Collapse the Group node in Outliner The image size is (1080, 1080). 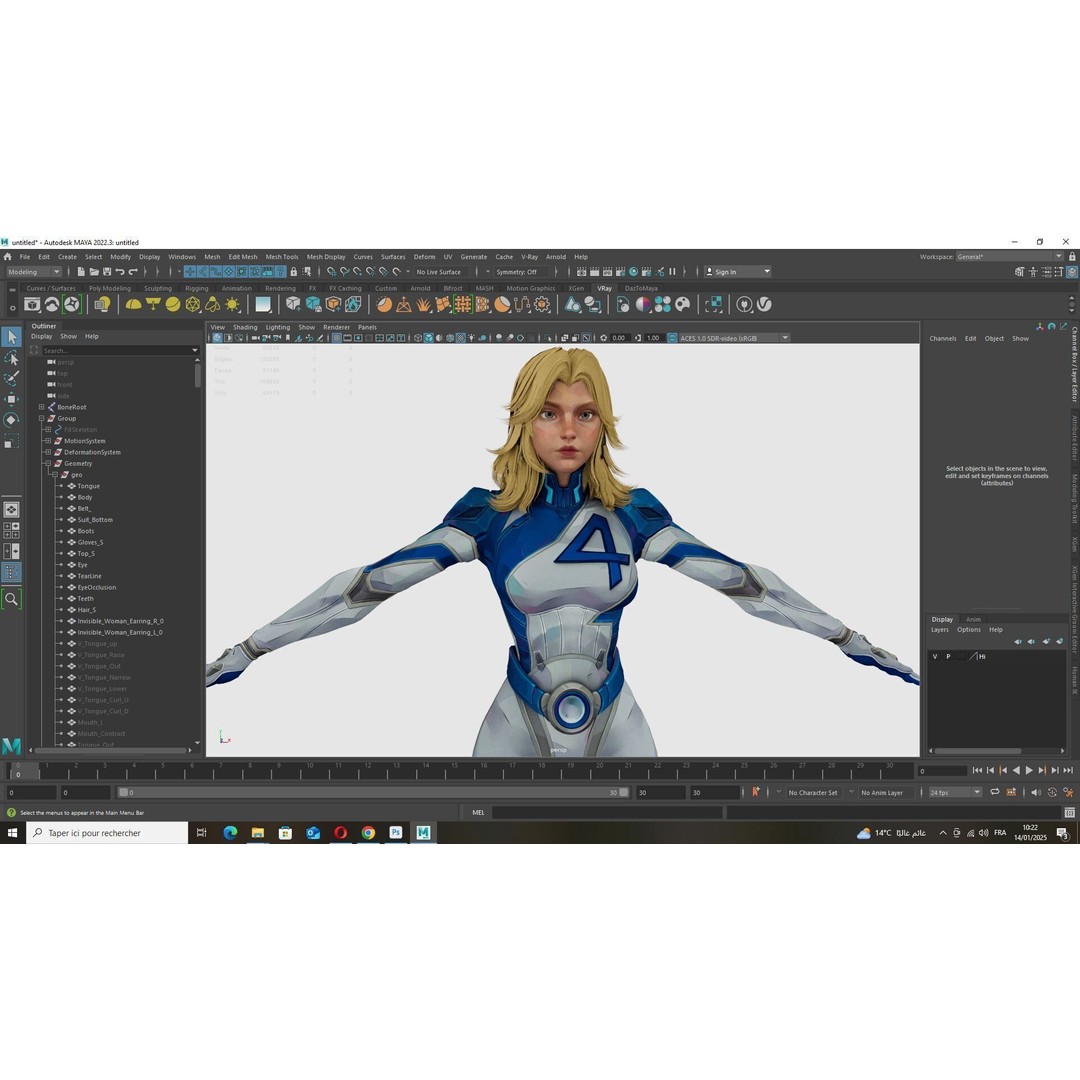(41, 418)
